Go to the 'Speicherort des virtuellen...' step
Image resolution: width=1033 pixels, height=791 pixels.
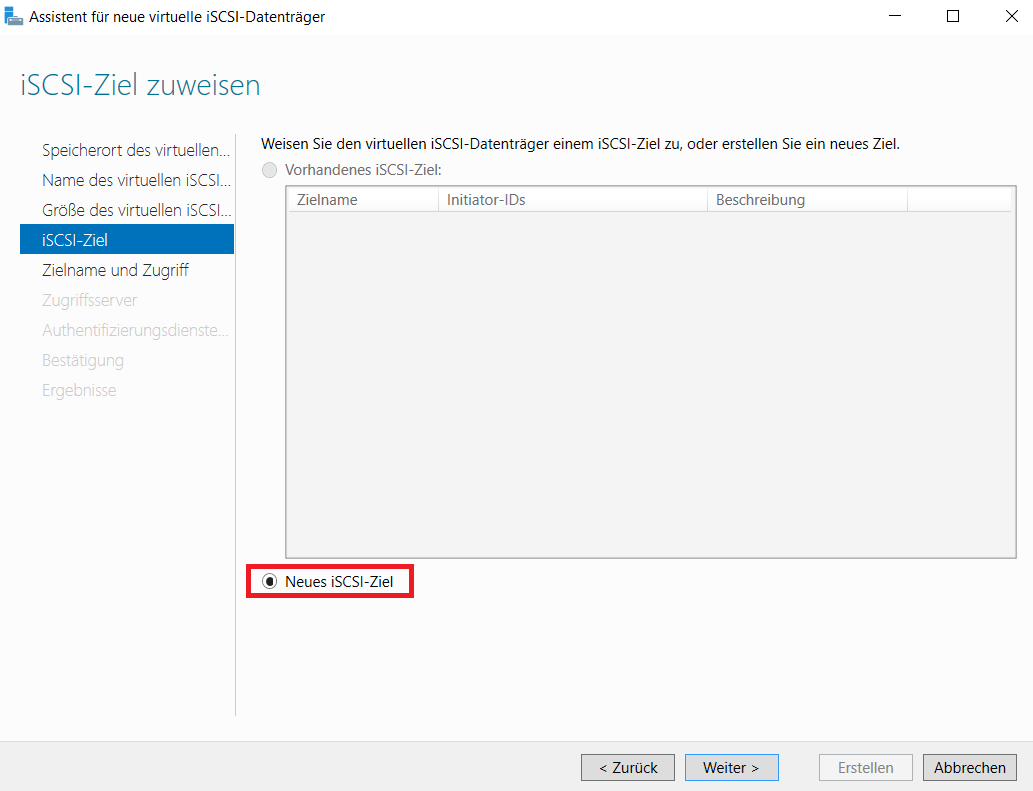[136, 150]
